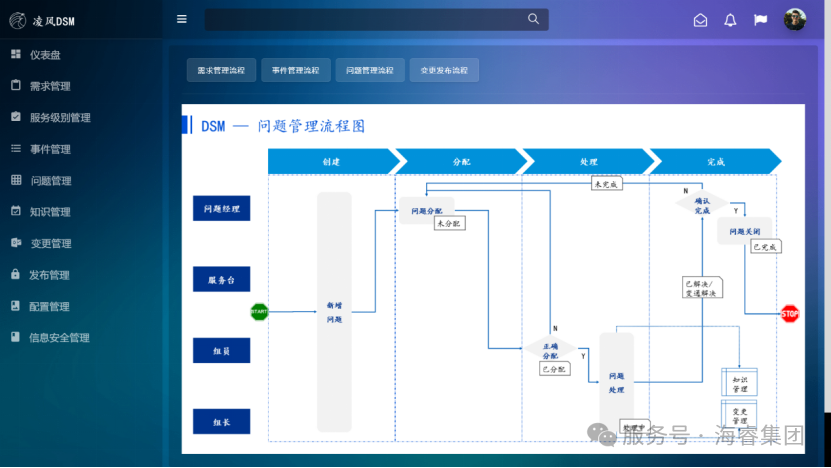Click the 处理 phase header arrow
Viewport: 831px width, 468px height.
pos(589,162)
